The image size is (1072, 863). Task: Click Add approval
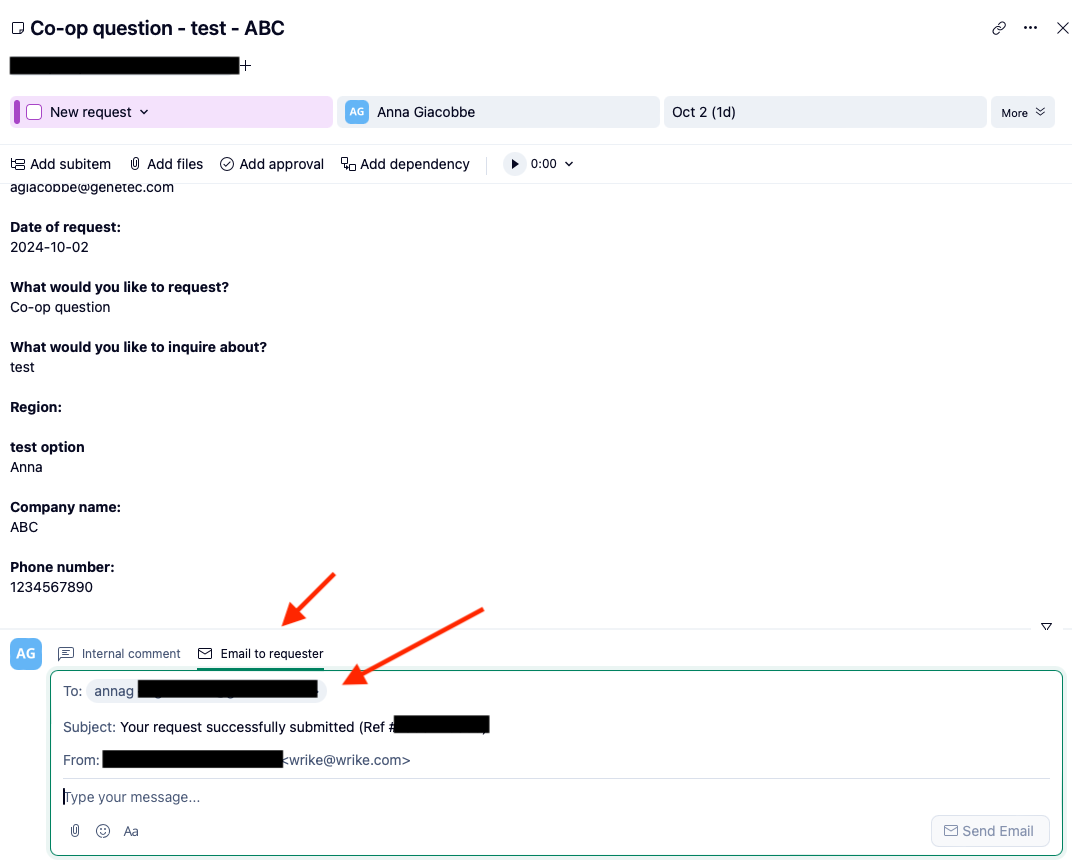(272, 164)
